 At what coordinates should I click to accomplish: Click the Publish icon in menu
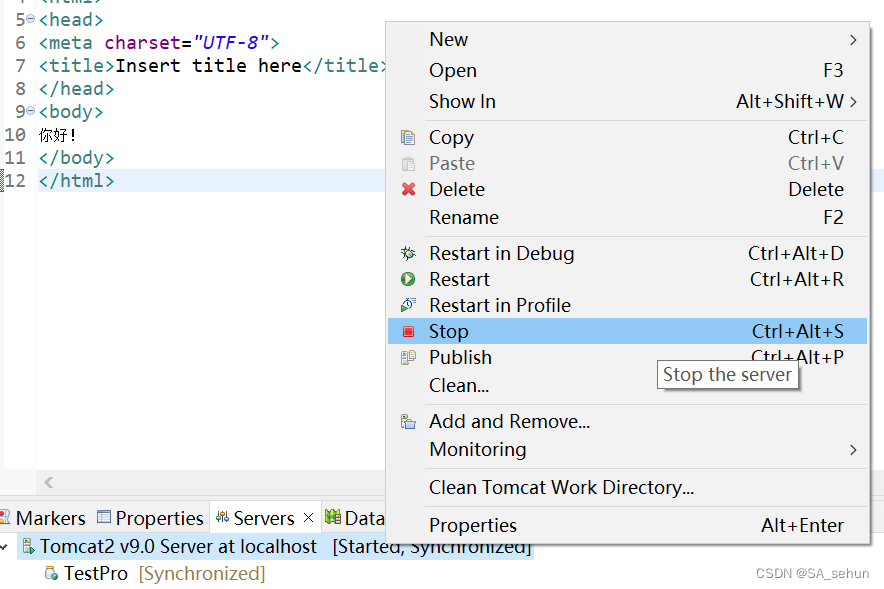click(x=408, y=358)
